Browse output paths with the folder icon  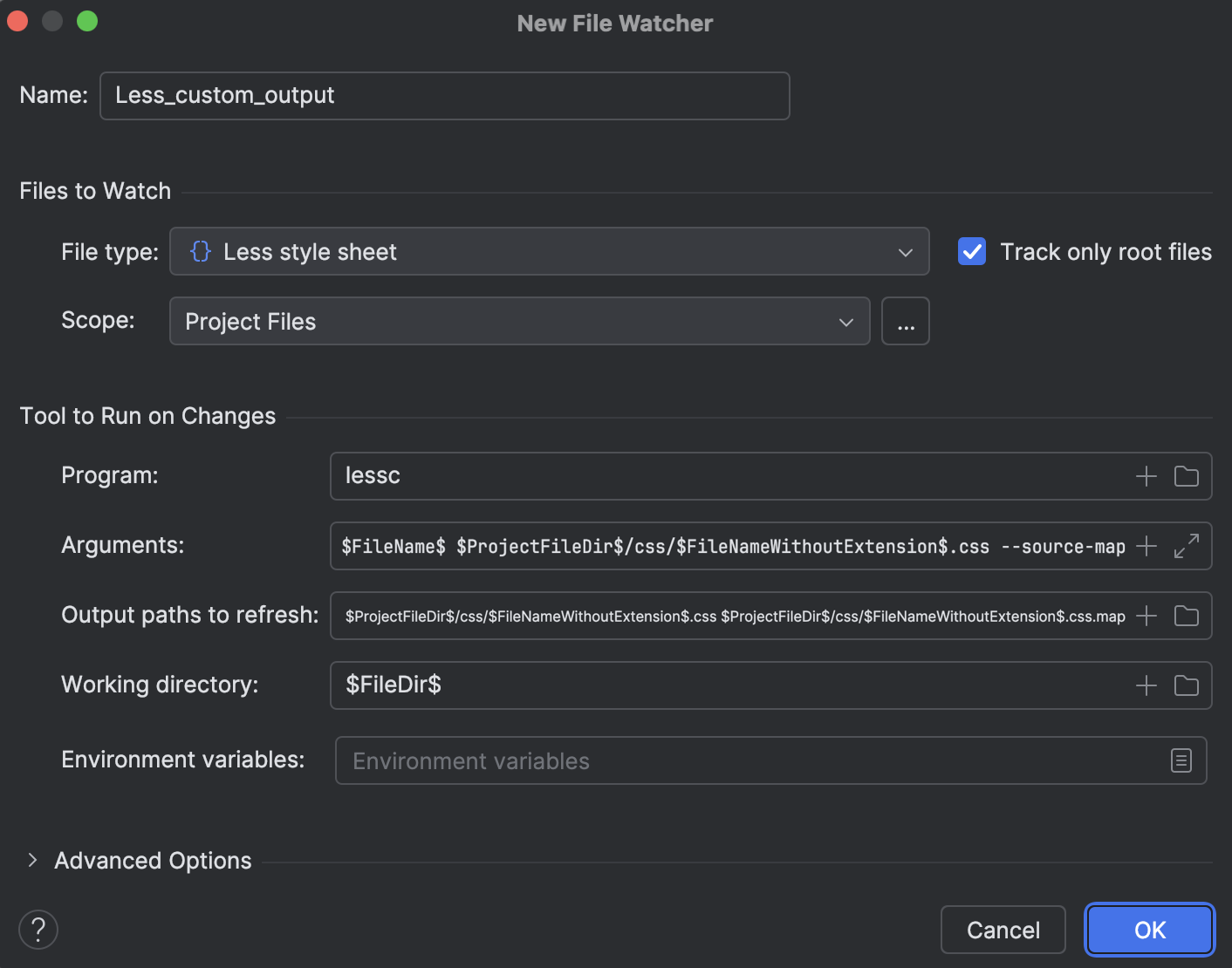pyautogui.click(x=1186, y=616)
